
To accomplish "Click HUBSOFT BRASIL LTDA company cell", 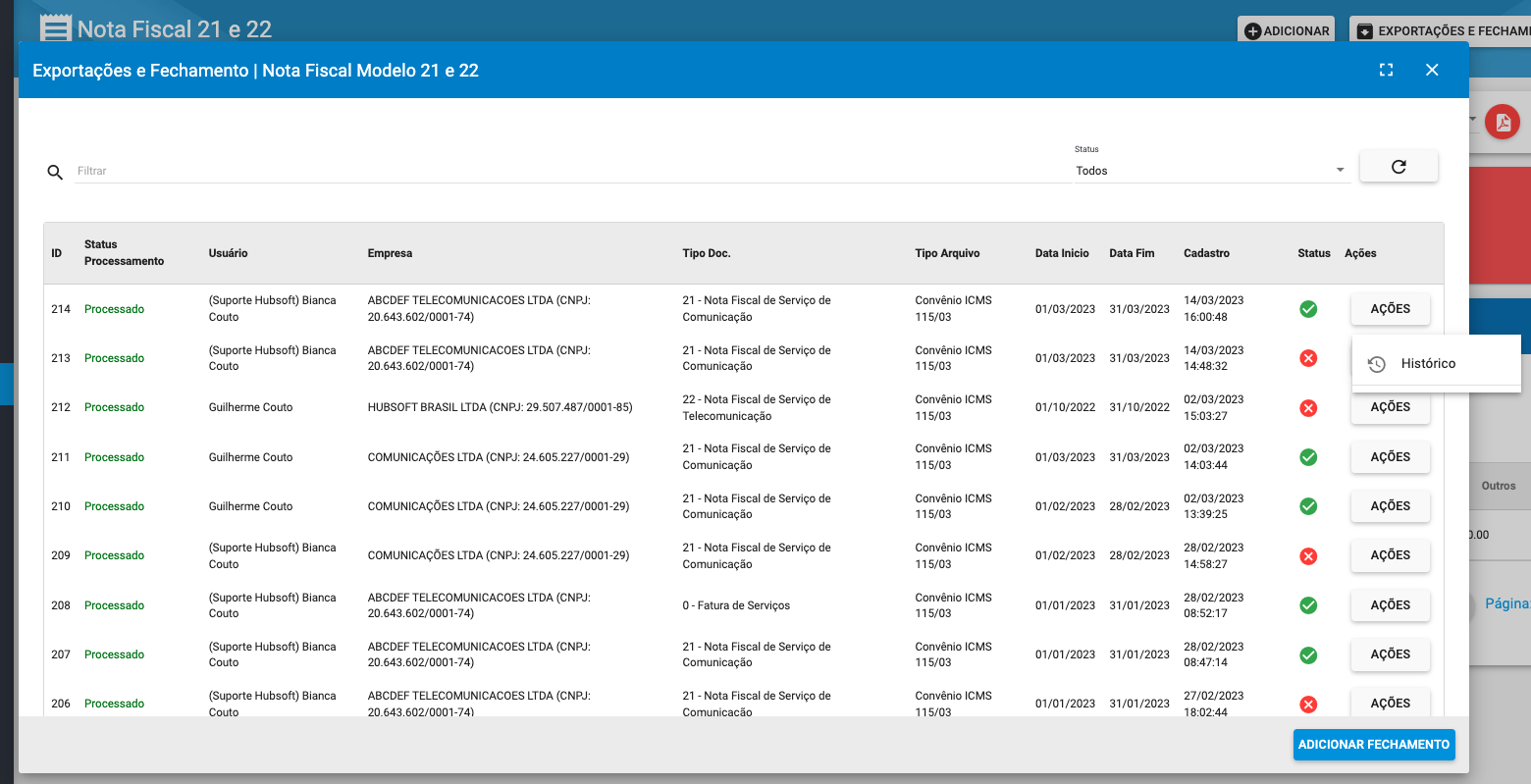I will [x=500, y=407].
